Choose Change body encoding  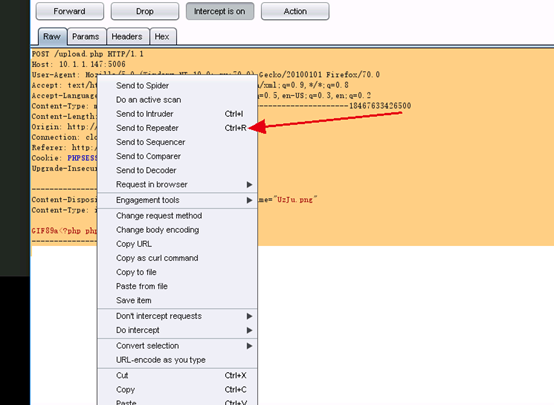point(177,230)
